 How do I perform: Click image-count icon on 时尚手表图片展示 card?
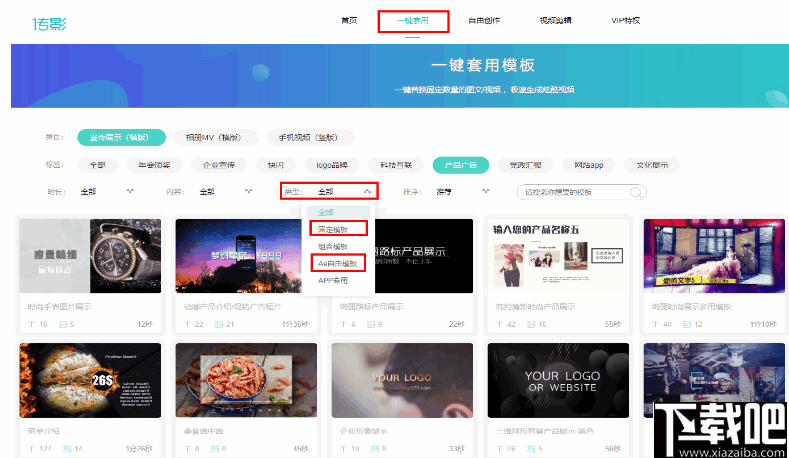click(62, 324)
